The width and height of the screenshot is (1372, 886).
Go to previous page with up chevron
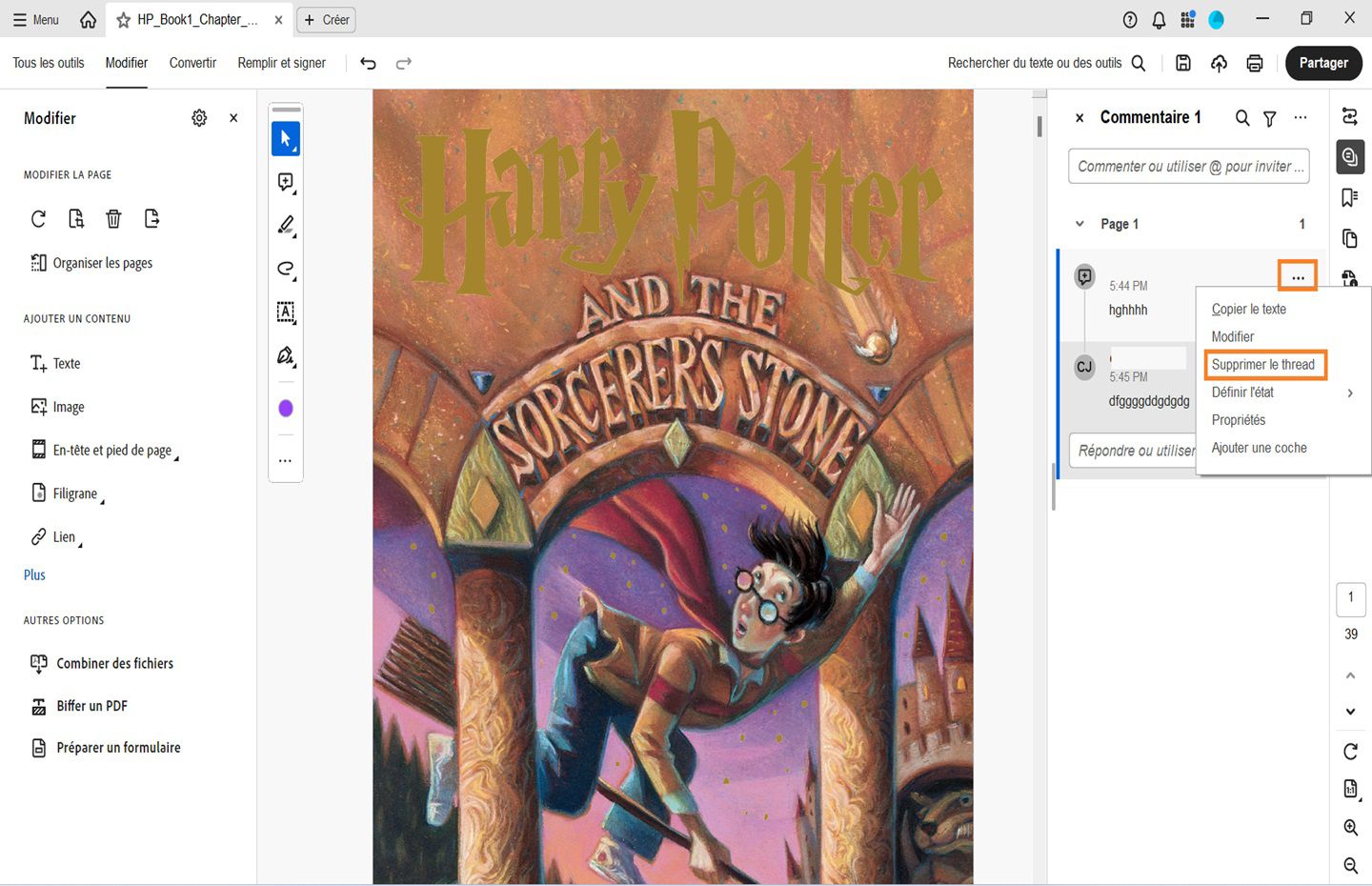tap(1350, 675)
